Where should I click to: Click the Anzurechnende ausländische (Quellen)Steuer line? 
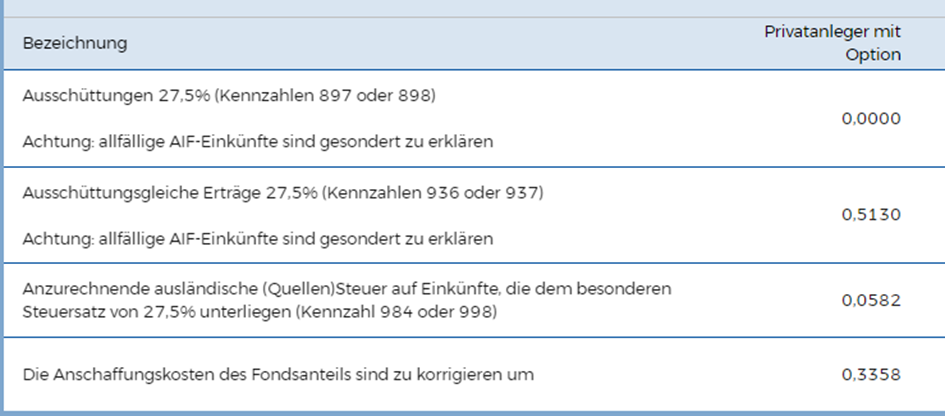(346, 288)
